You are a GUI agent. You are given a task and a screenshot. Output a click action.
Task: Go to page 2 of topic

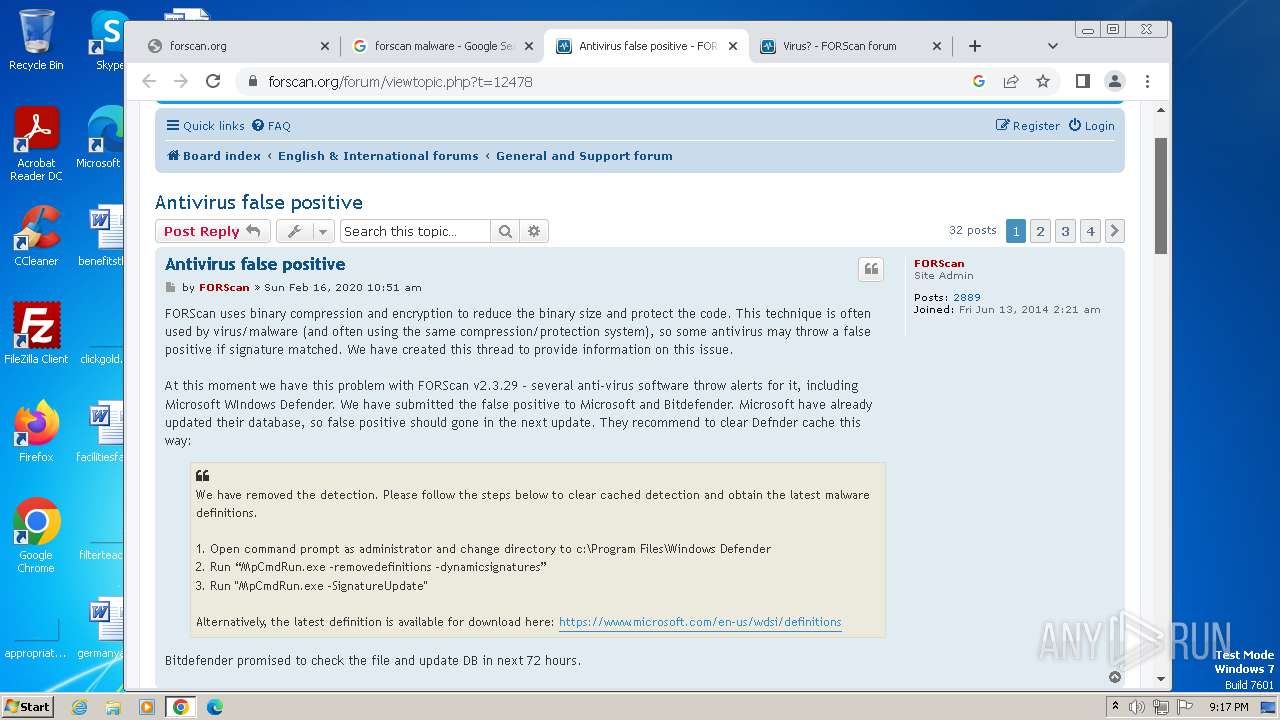(x=1040, y=231)
